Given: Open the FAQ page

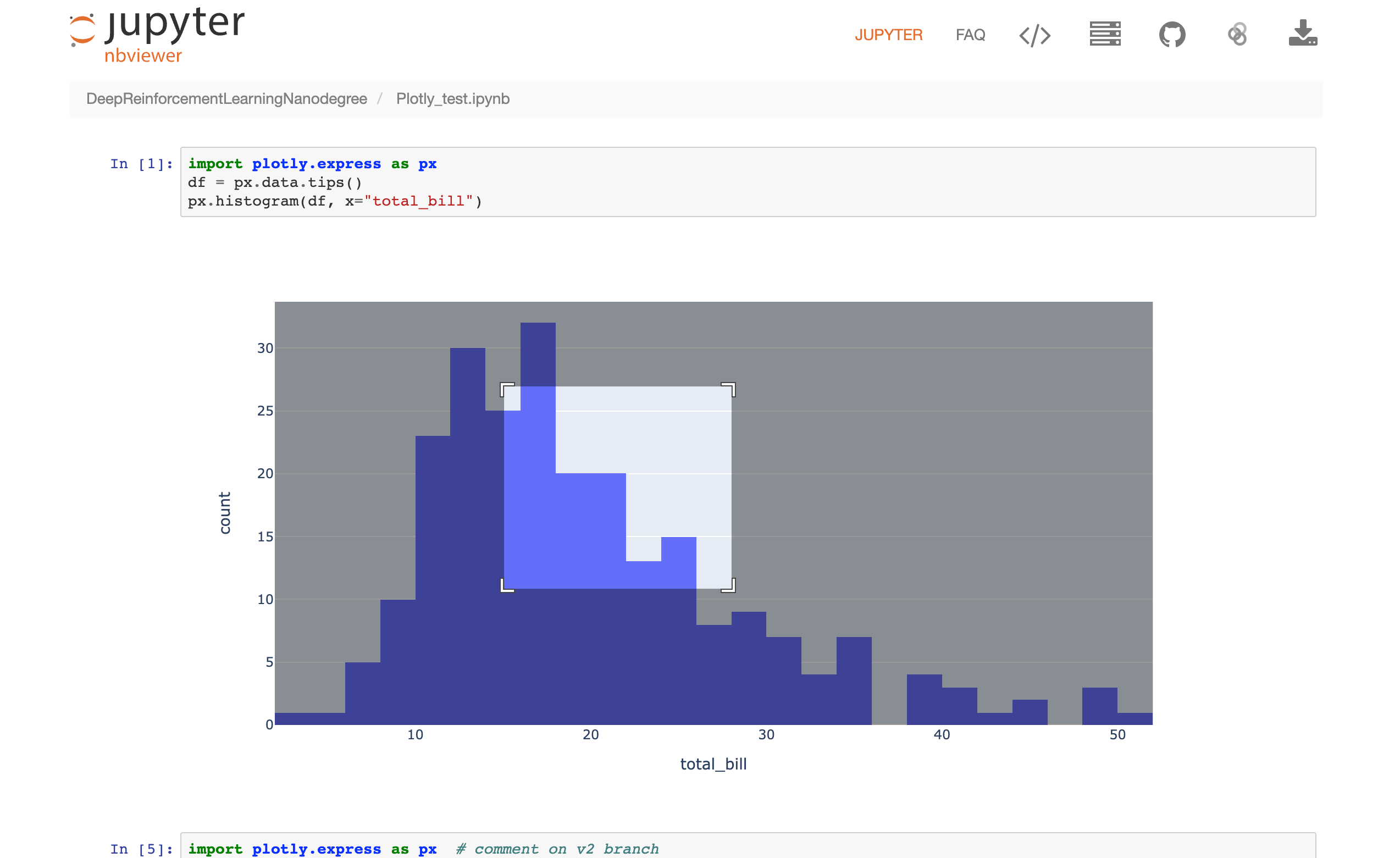Looking at the screenshot, I should click(x=971, y=34).
